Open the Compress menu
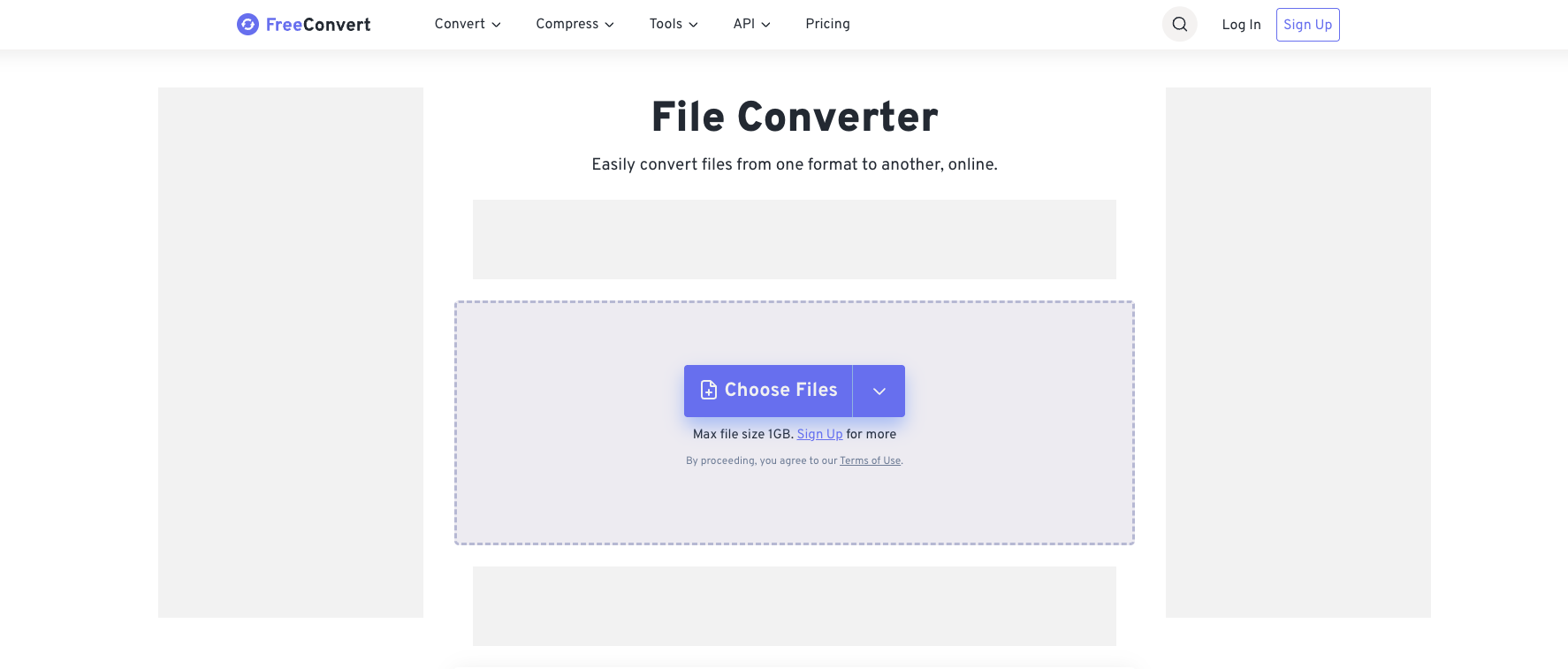The height and width of the screenshot is (669, 1568). click(x=567, y=24)
